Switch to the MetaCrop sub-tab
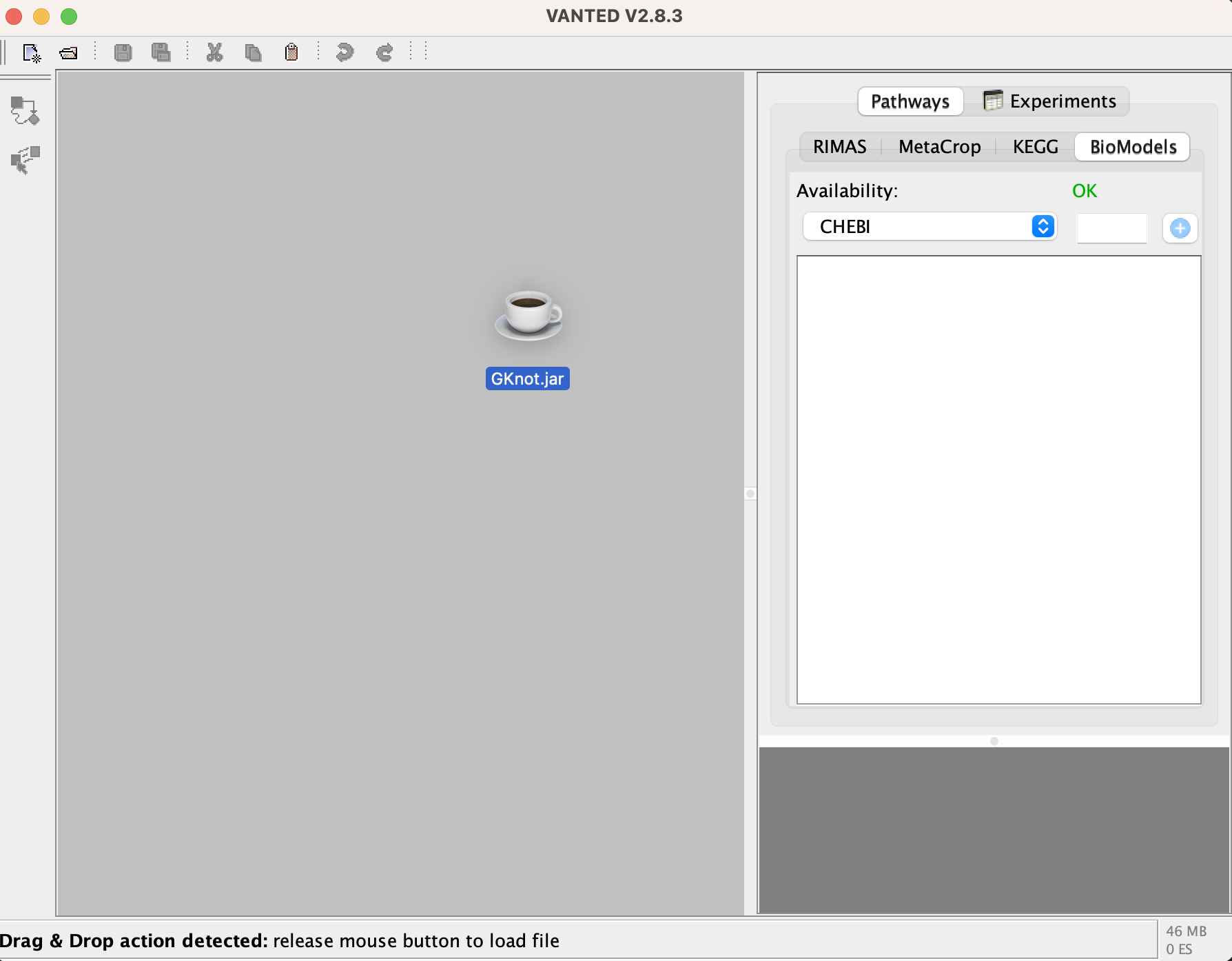The width and height of the screenshot is (1232, 961). (939, 147)
